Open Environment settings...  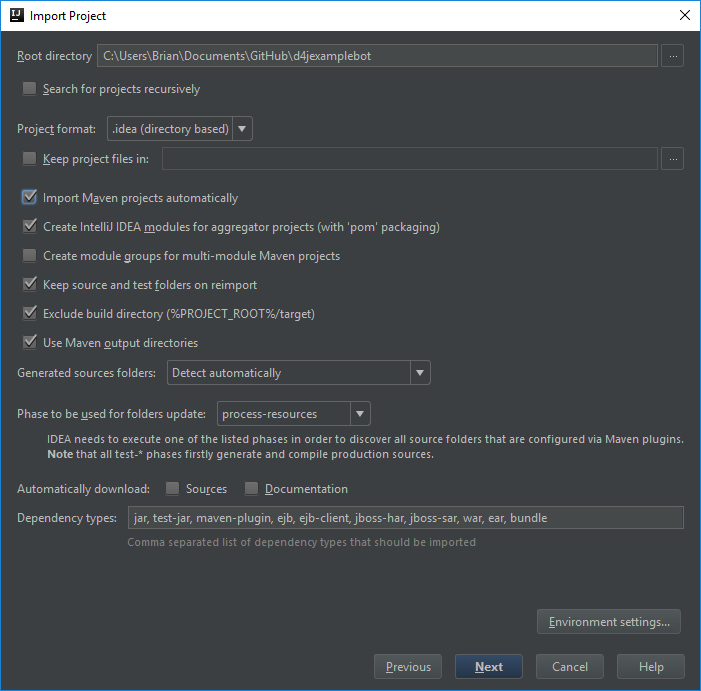(609, 622)
